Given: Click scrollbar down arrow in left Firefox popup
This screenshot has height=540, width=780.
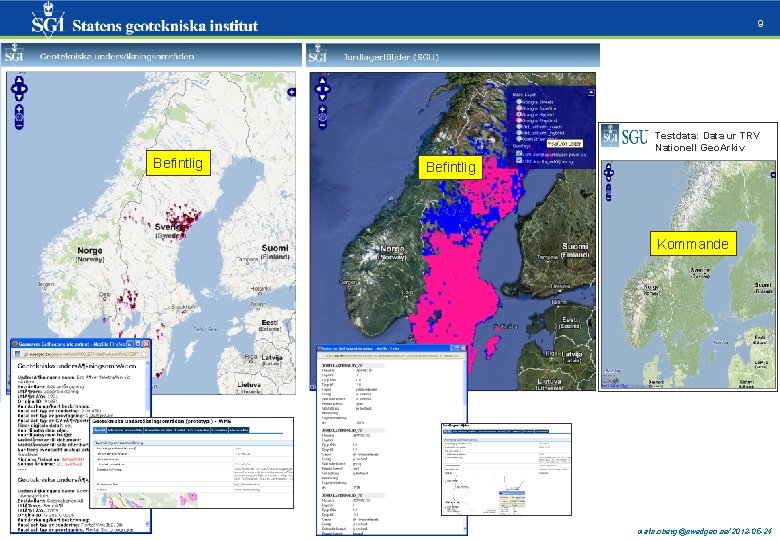Looking at the screenshot, I should [x=147, y=524].
